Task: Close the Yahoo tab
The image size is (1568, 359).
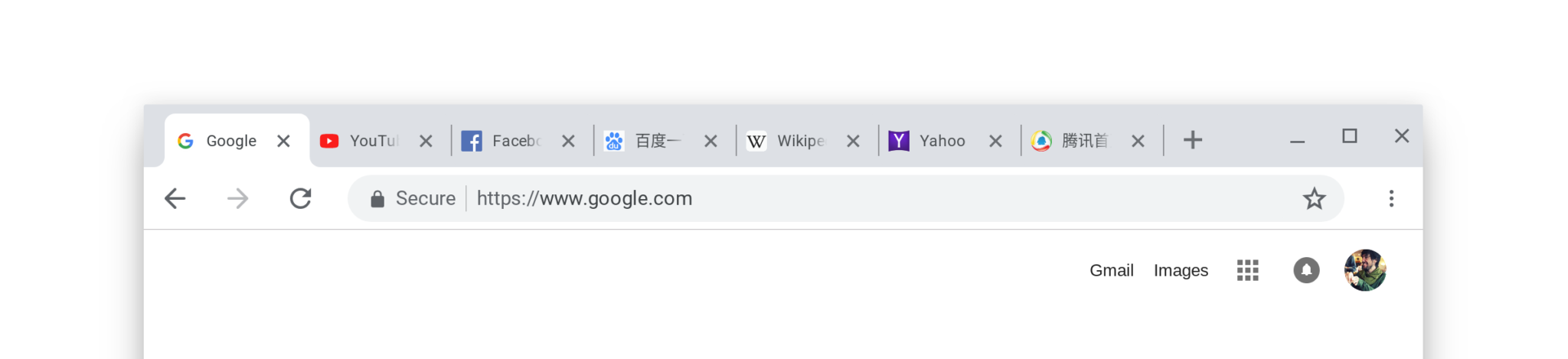Action: pos(995,141)
